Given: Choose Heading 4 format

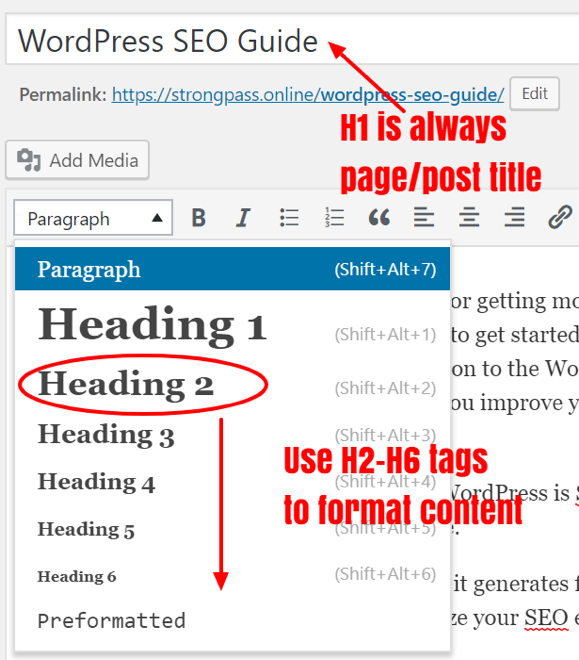Looking at the screenshot, I should pyautogui.click(x=232, y=482).
